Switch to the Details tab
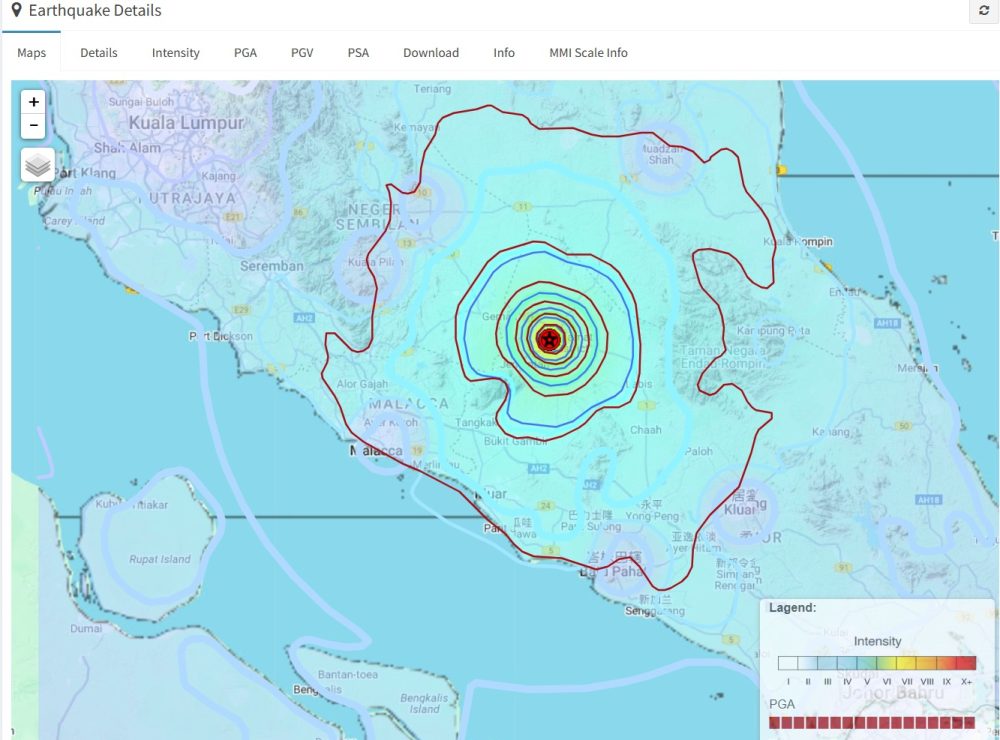Viewport: 1000px width, 740px height. pyautogui.click(x=99, y=53)
